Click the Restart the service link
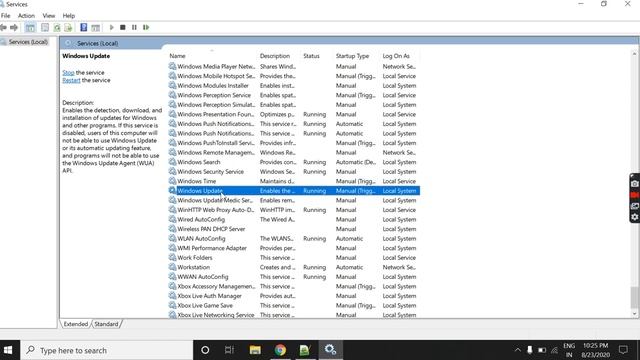 [x=71, y=80]
